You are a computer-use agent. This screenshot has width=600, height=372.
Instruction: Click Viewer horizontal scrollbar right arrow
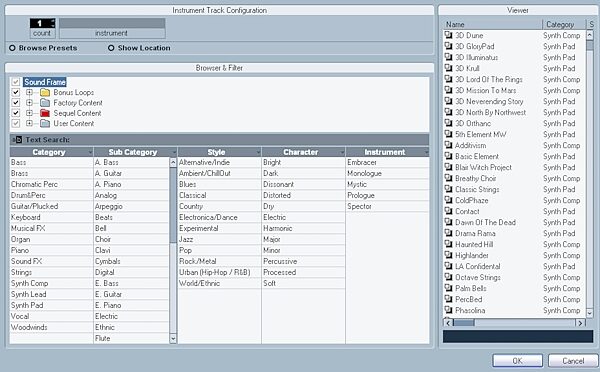pyautogui.click(x=580, y=323)
